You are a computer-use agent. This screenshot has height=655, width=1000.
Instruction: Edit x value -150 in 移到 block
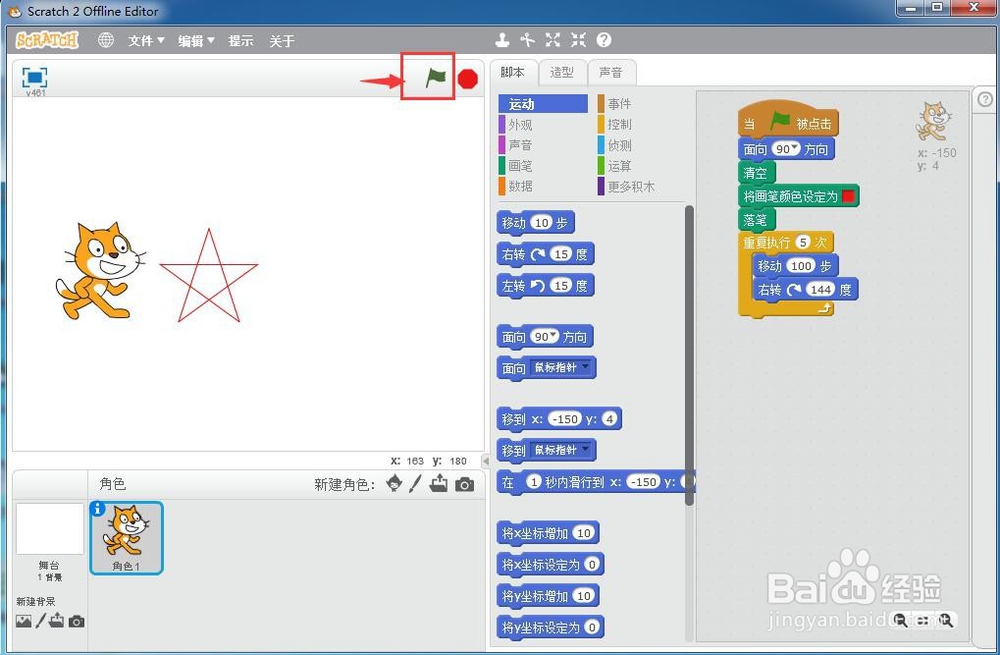click(565, 419)
